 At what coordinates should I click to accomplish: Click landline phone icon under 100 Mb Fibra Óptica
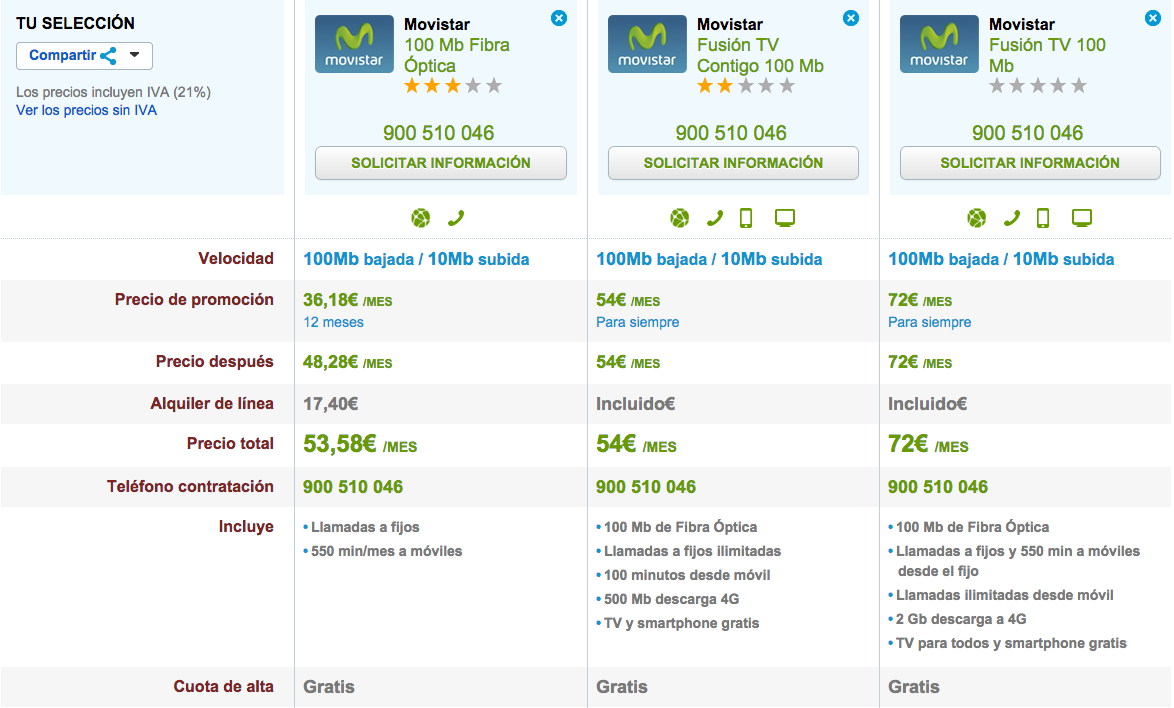(456, 218)
